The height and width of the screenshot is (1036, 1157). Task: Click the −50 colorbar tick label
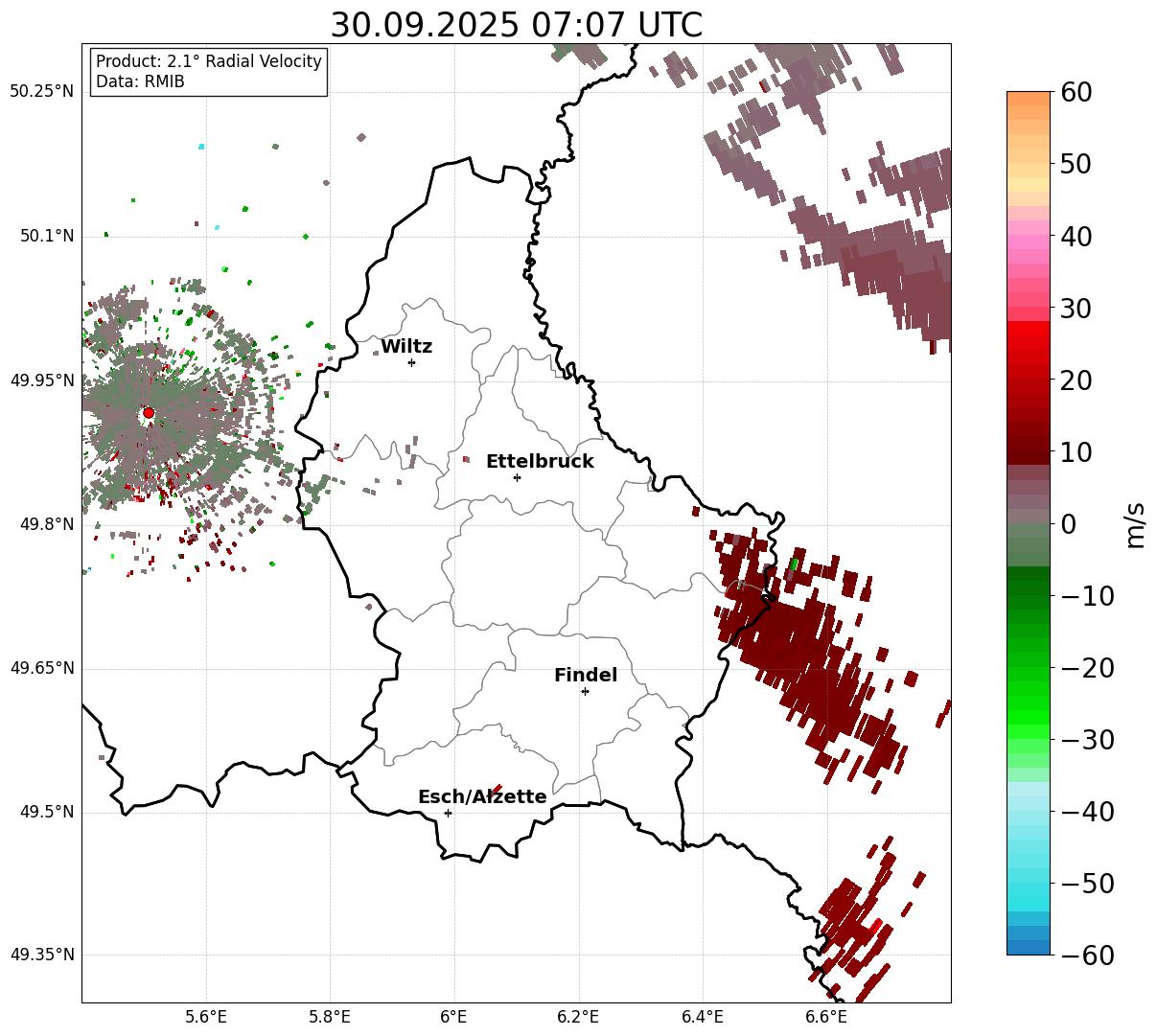tap(1086, 884)
